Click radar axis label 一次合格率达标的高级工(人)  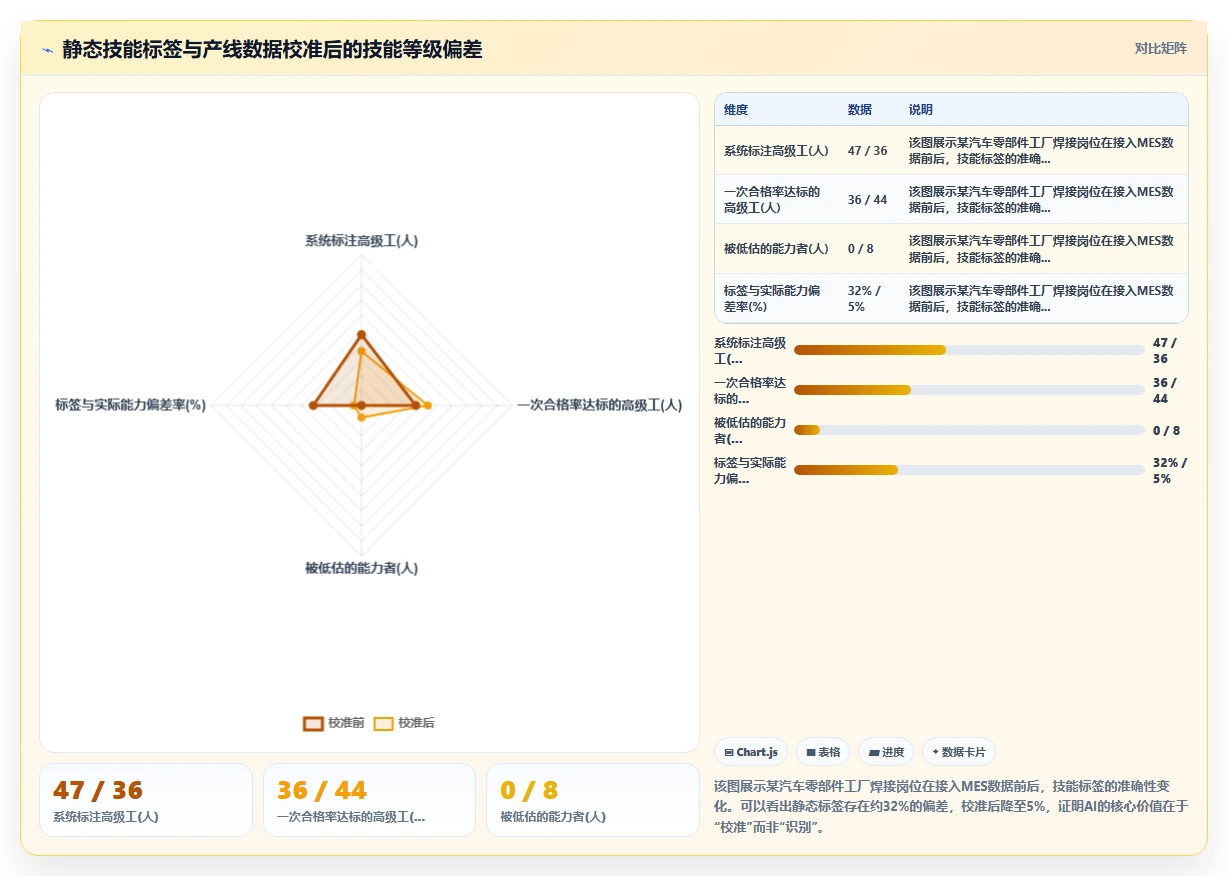(x=599, y=405)
